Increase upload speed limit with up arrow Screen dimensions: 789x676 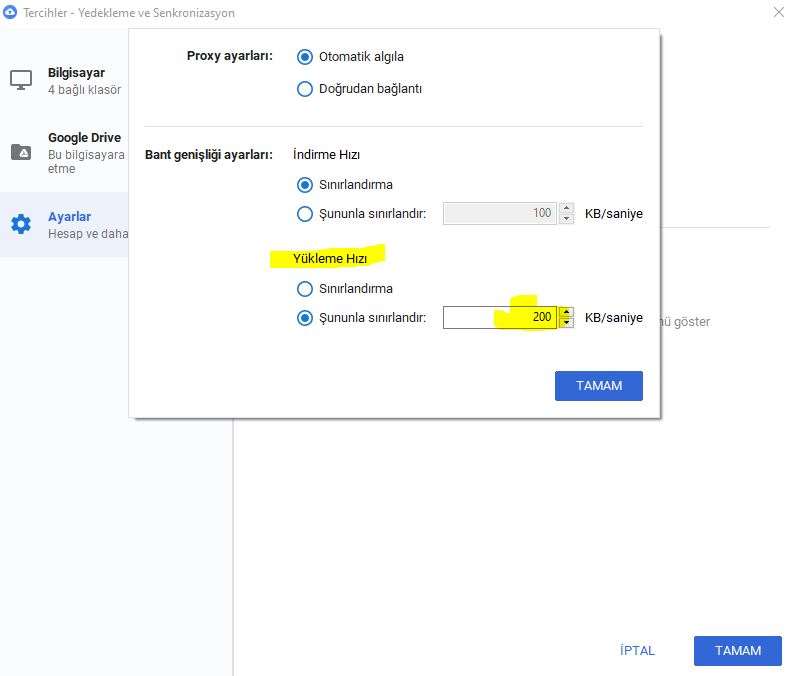coord(567,312)
